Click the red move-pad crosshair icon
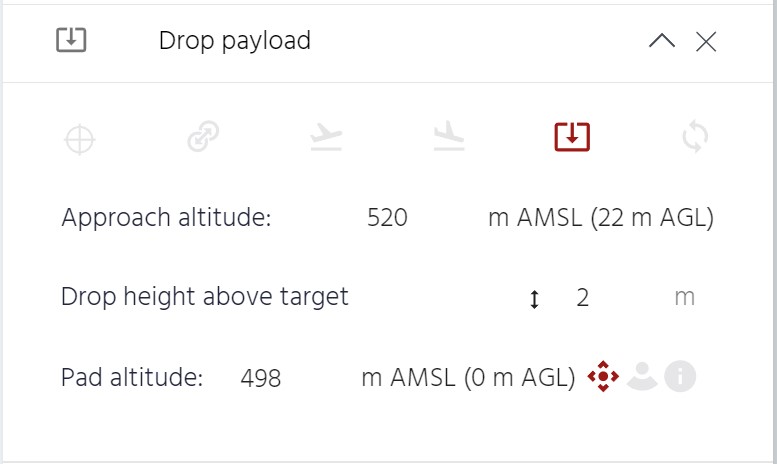The width and height of the screenshot is (777, 464). pyautogui.click(x=603, y=376)
